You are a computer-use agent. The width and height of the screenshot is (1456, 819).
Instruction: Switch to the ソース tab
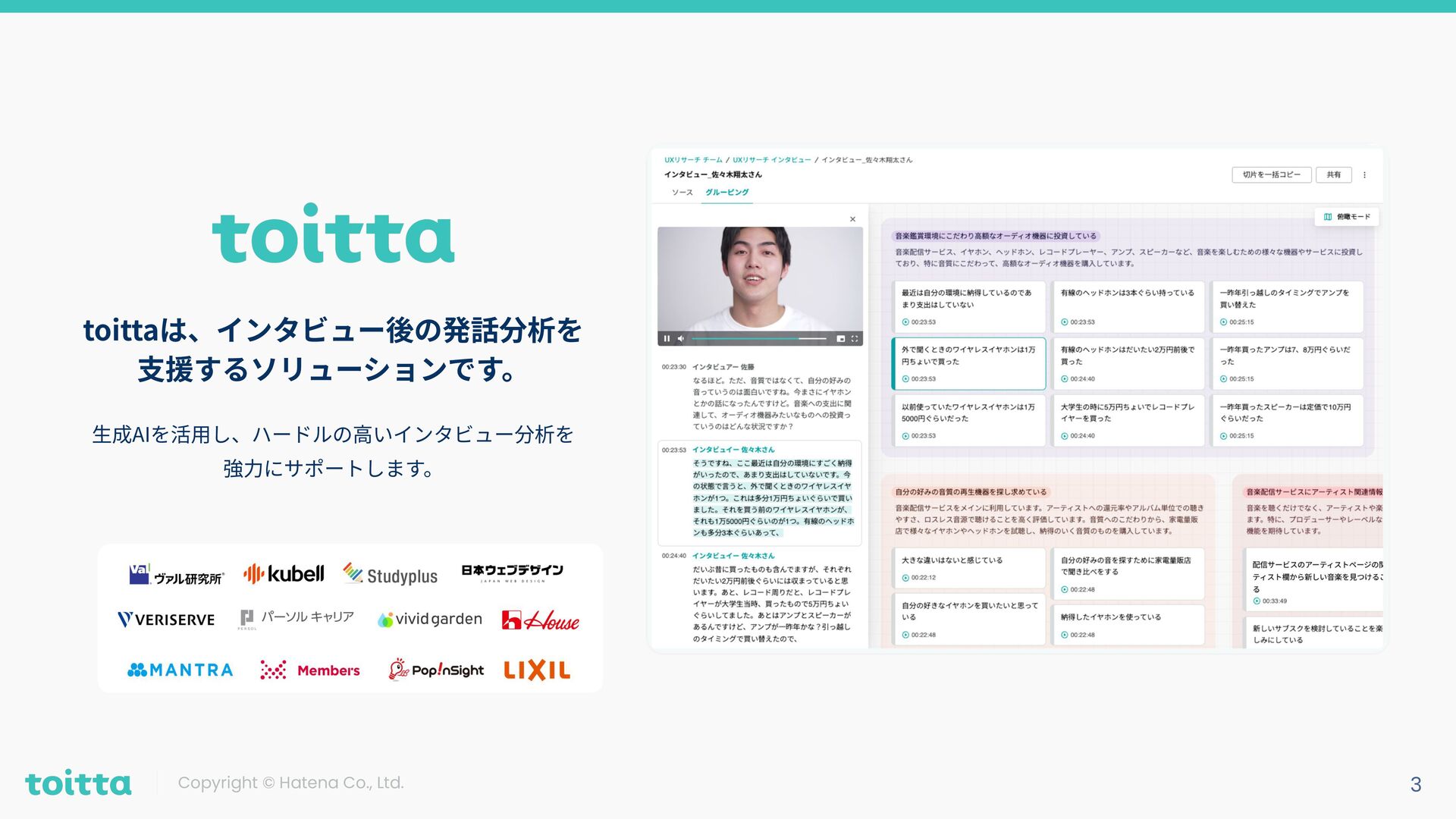682,193
